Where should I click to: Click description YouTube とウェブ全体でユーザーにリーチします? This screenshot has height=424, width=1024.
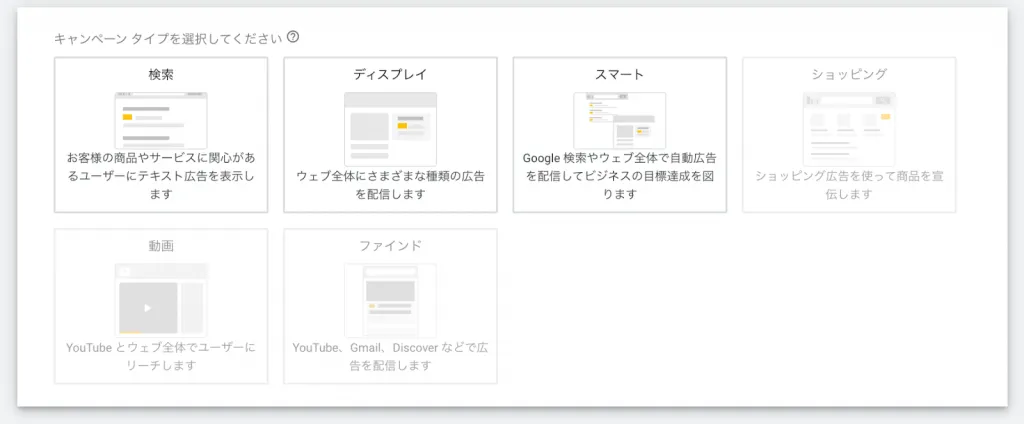pos(161,356)
